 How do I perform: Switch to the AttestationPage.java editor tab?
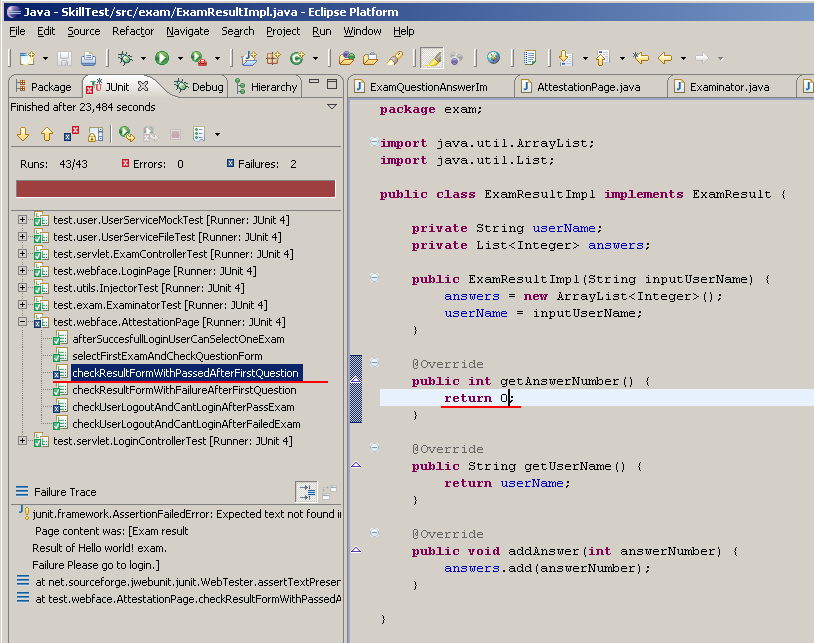[x=593, y=86]
